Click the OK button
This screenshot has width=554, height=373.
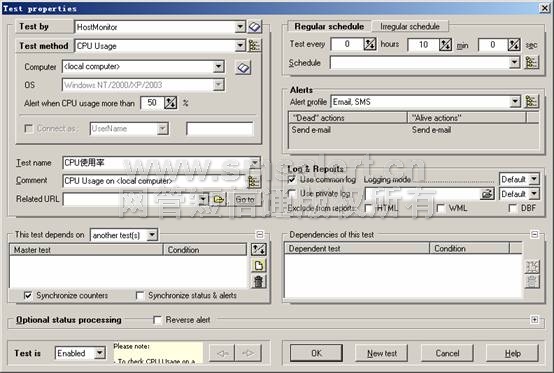(x=316, y=353)
